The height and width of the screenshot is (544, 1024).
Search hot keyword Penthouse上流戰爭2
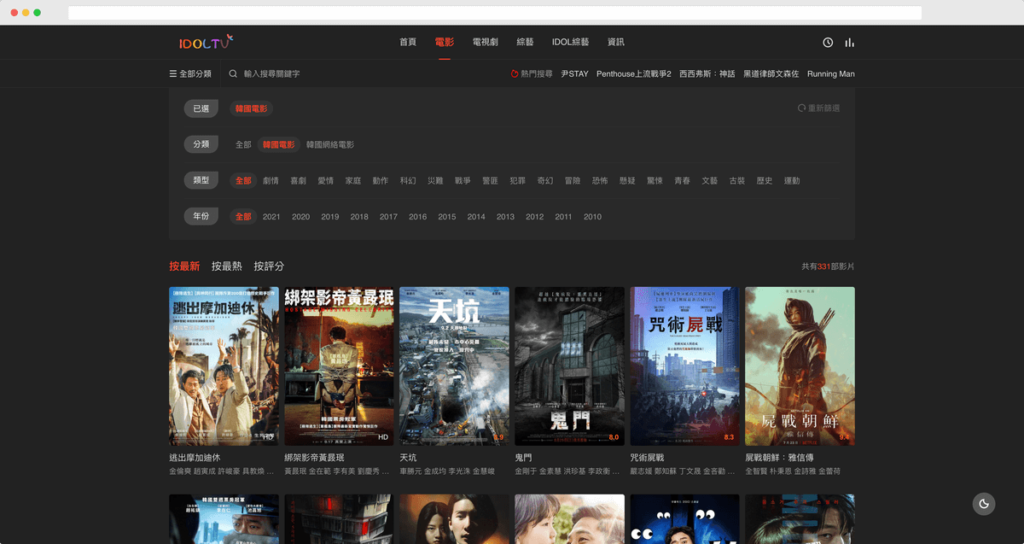click(633, 74)
